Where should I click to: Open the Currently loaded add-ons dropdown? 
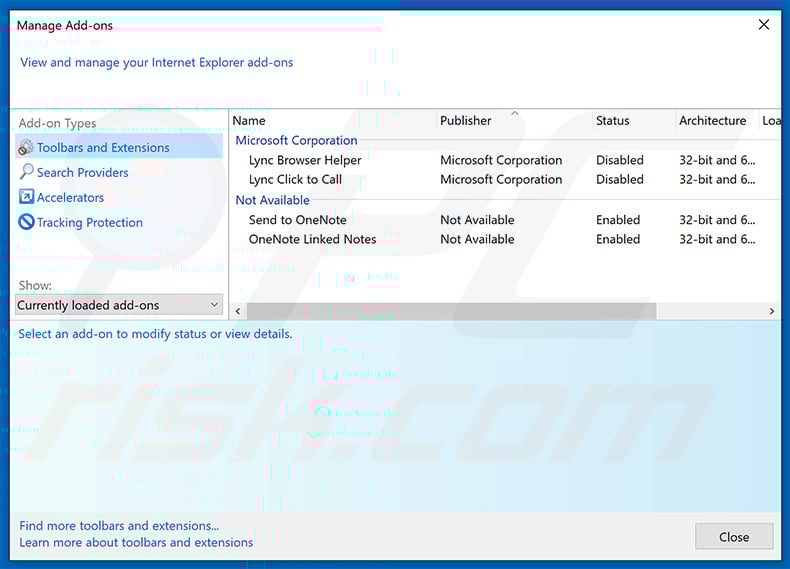pos(119,305)
